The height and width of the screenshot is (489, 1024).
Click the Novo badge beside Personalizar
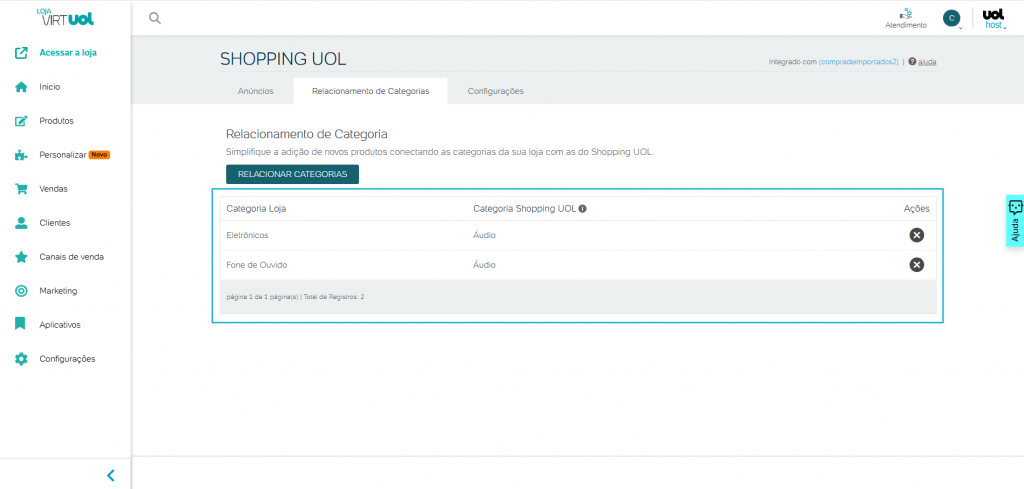[99, 155]
